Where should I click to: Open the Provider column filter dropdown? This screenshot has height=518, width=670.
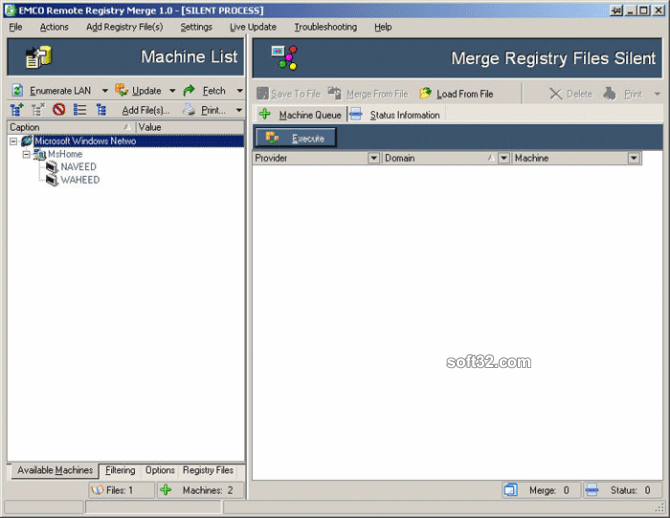point(373,158)
